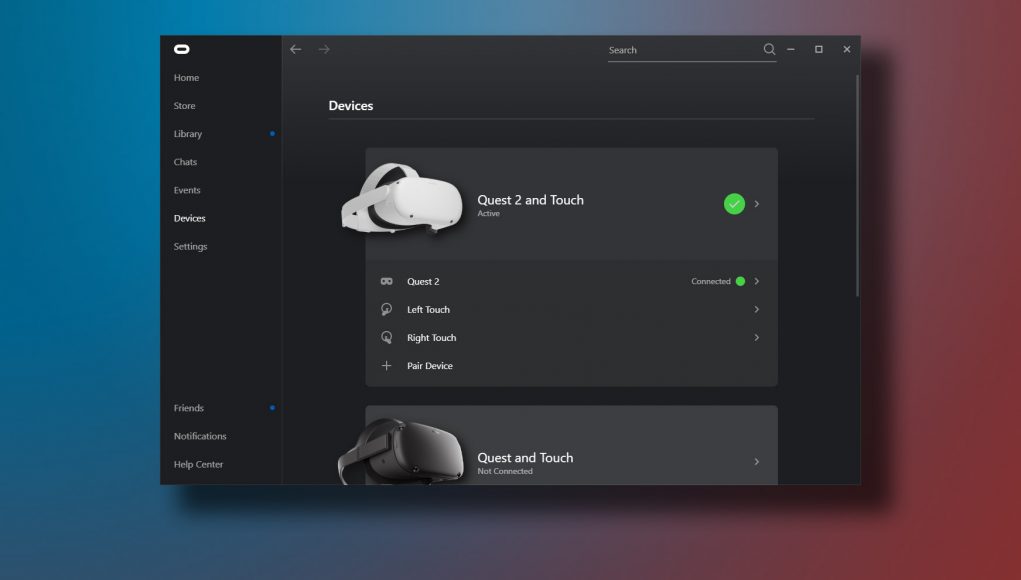Click the search magnifier icon
The width and height of the screenshot is (1021, 580).
click(769, 49)
